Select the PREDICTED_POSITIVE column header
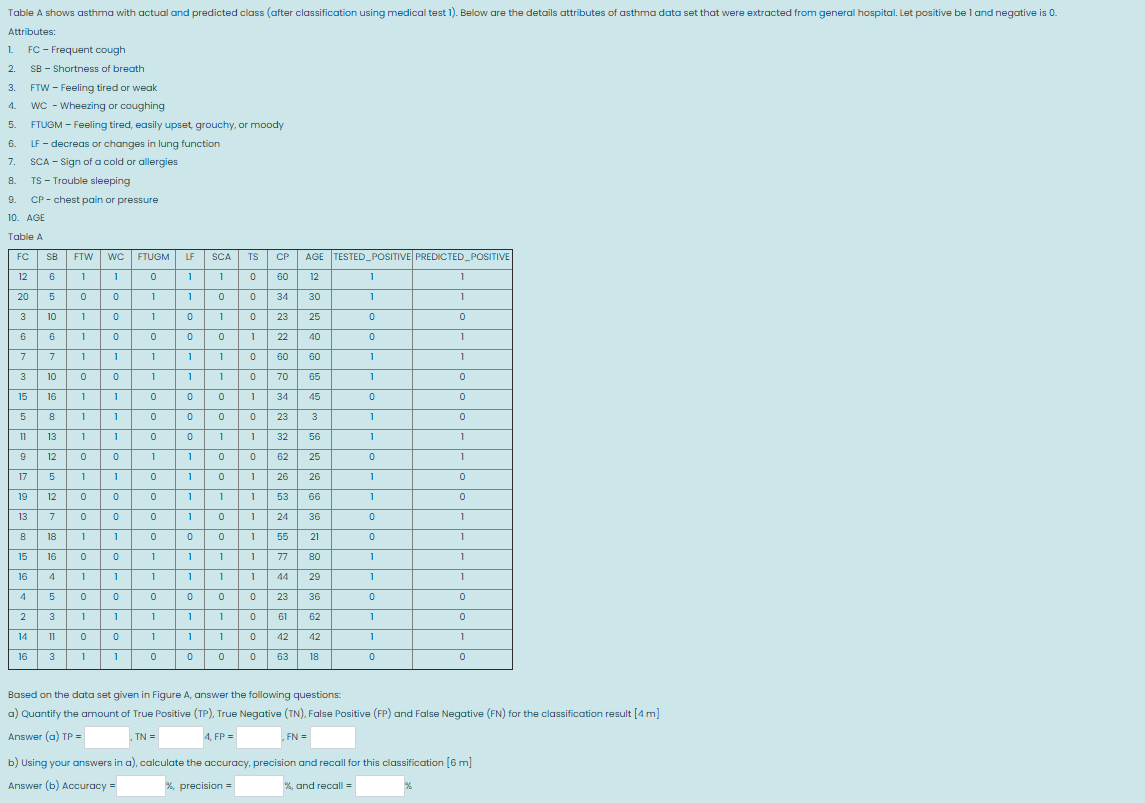Viewport: 1145px width, 803px height. click(x=462, y=257)
